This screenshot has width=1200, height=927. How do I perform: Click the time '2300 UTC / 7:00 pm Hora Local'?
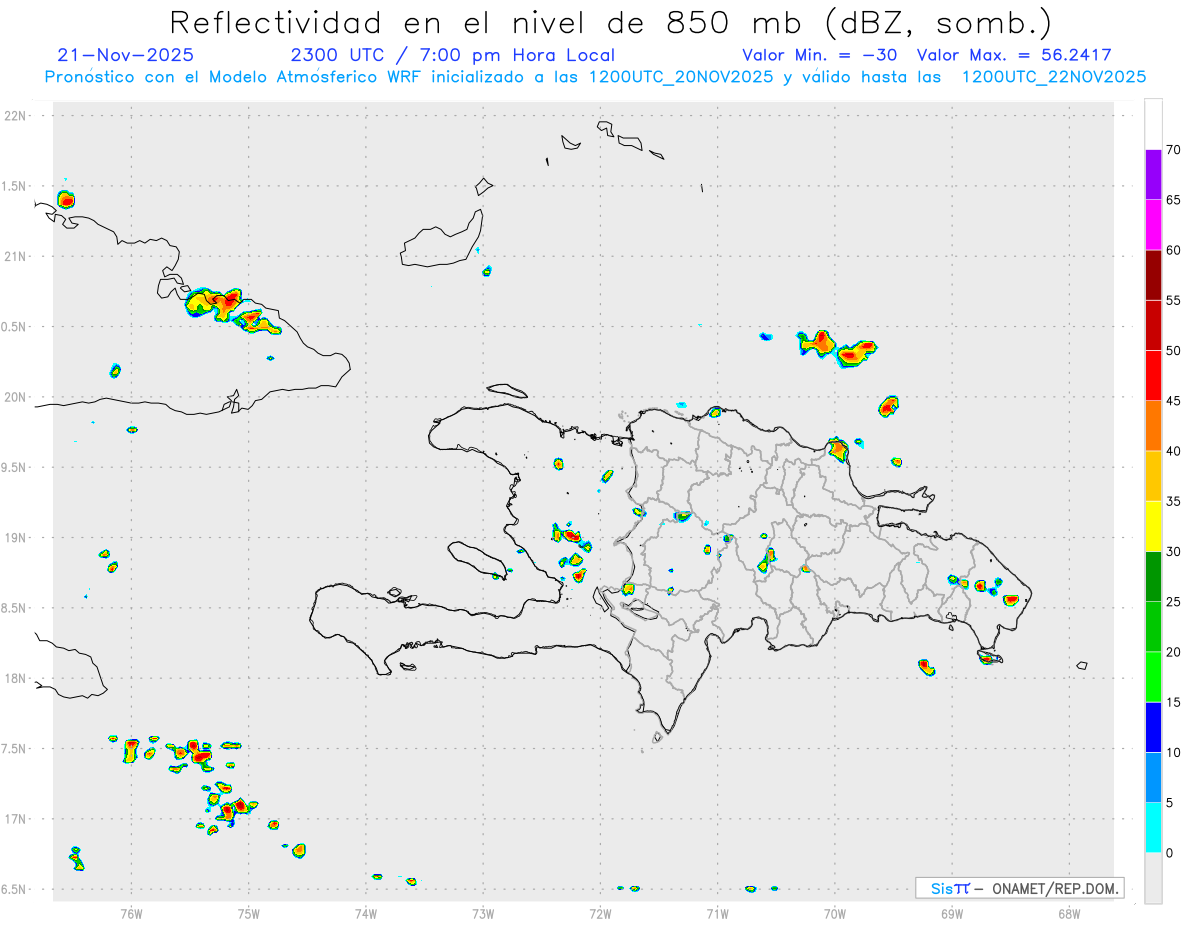tap(453, 55)
